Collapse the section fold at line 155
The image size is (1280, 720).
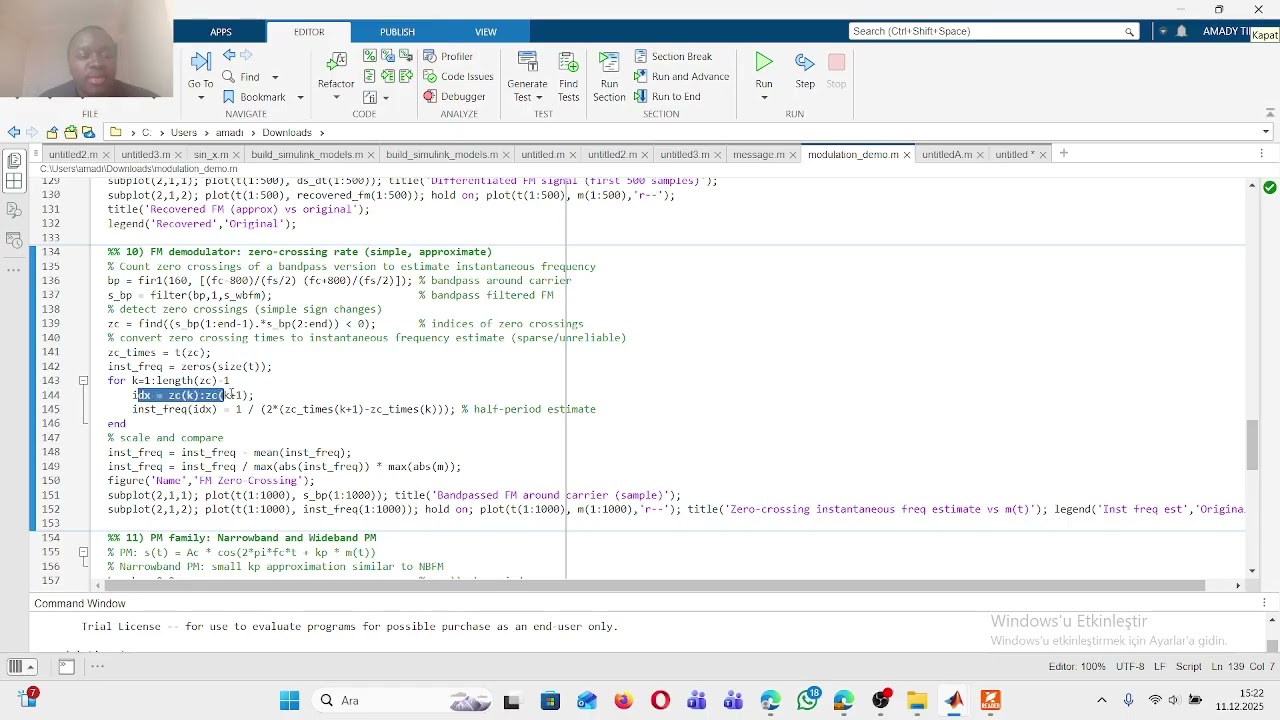click(x=84, y=552)
